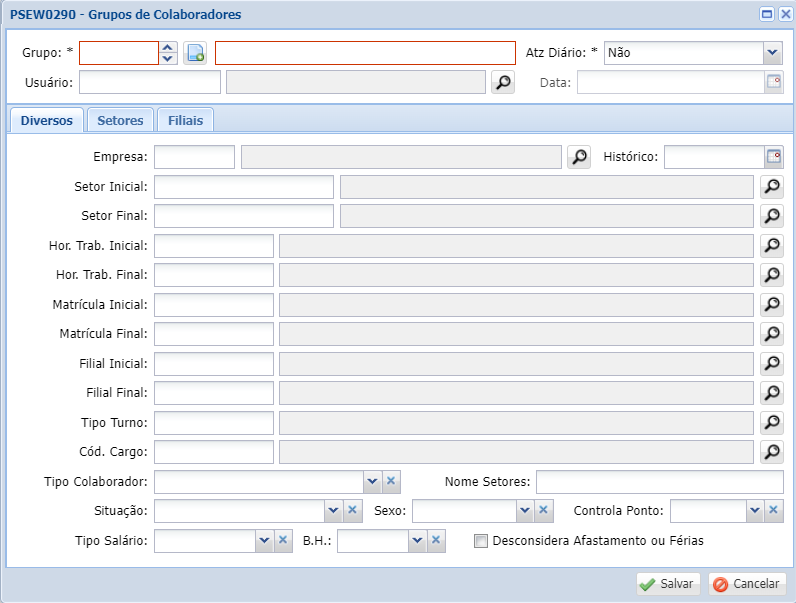The height and width of the screenshot is (603, 796).
Task: Open the Data calendar picker
Action: [x=774, y=82]
